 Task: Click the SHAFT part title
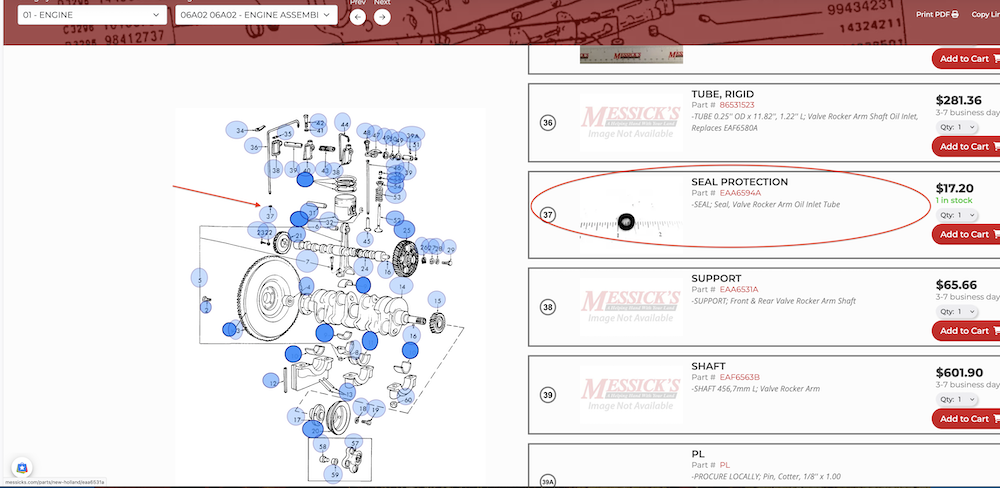[709, 366]
